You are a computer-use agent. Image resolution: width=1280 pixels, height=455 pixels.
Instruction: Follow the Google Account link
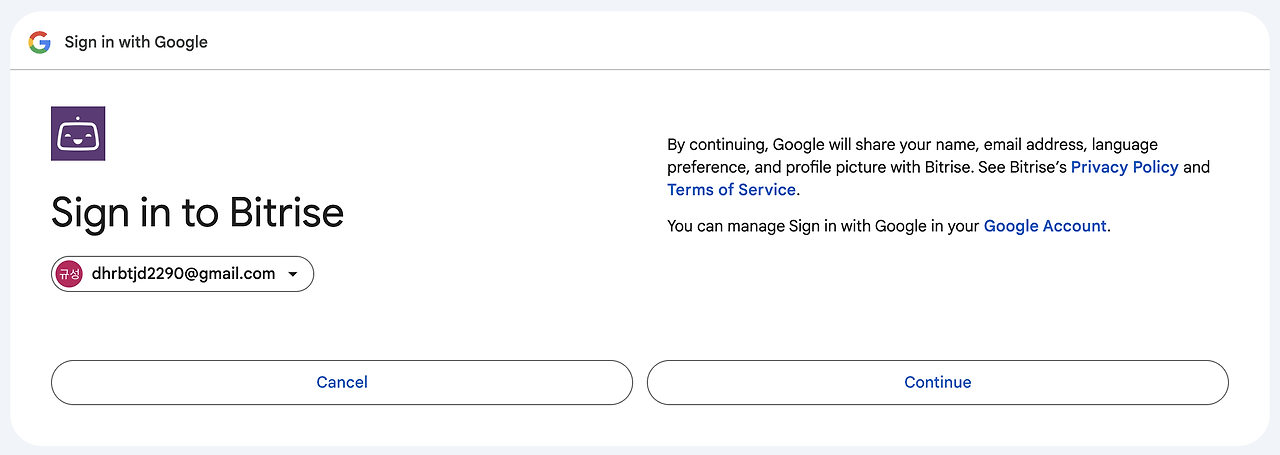click(1045, 226)
